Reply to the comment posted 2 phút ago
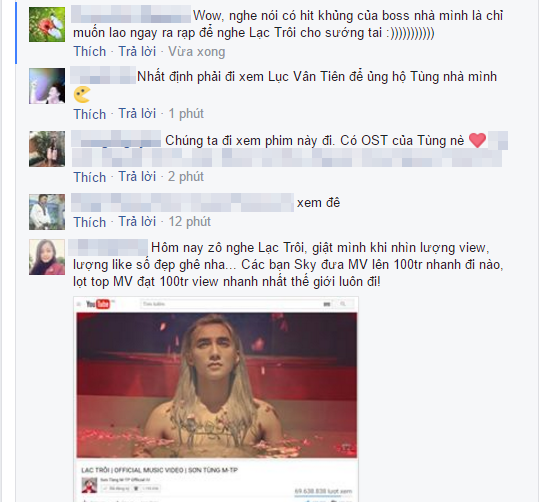Image resolution: width=552 pixels, height=502 pixels. point(137,176)
